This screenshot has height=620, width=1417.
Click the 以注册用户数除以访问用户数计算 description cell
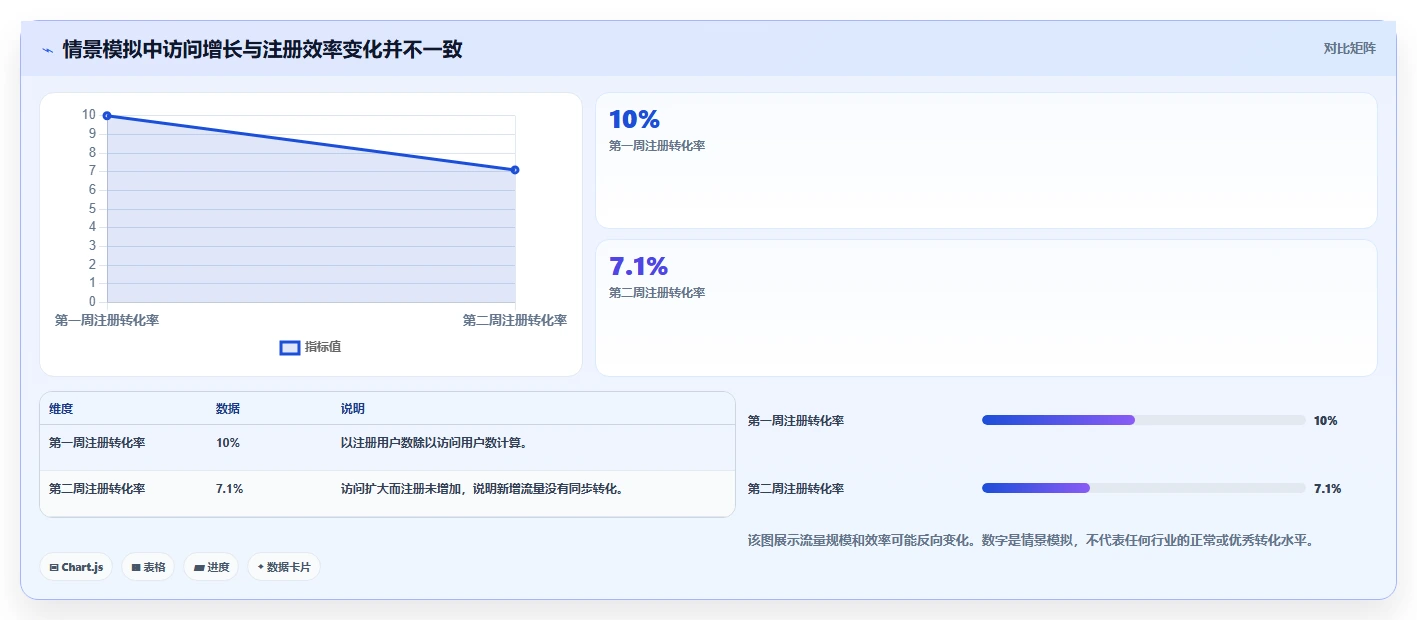pos(435,442)
